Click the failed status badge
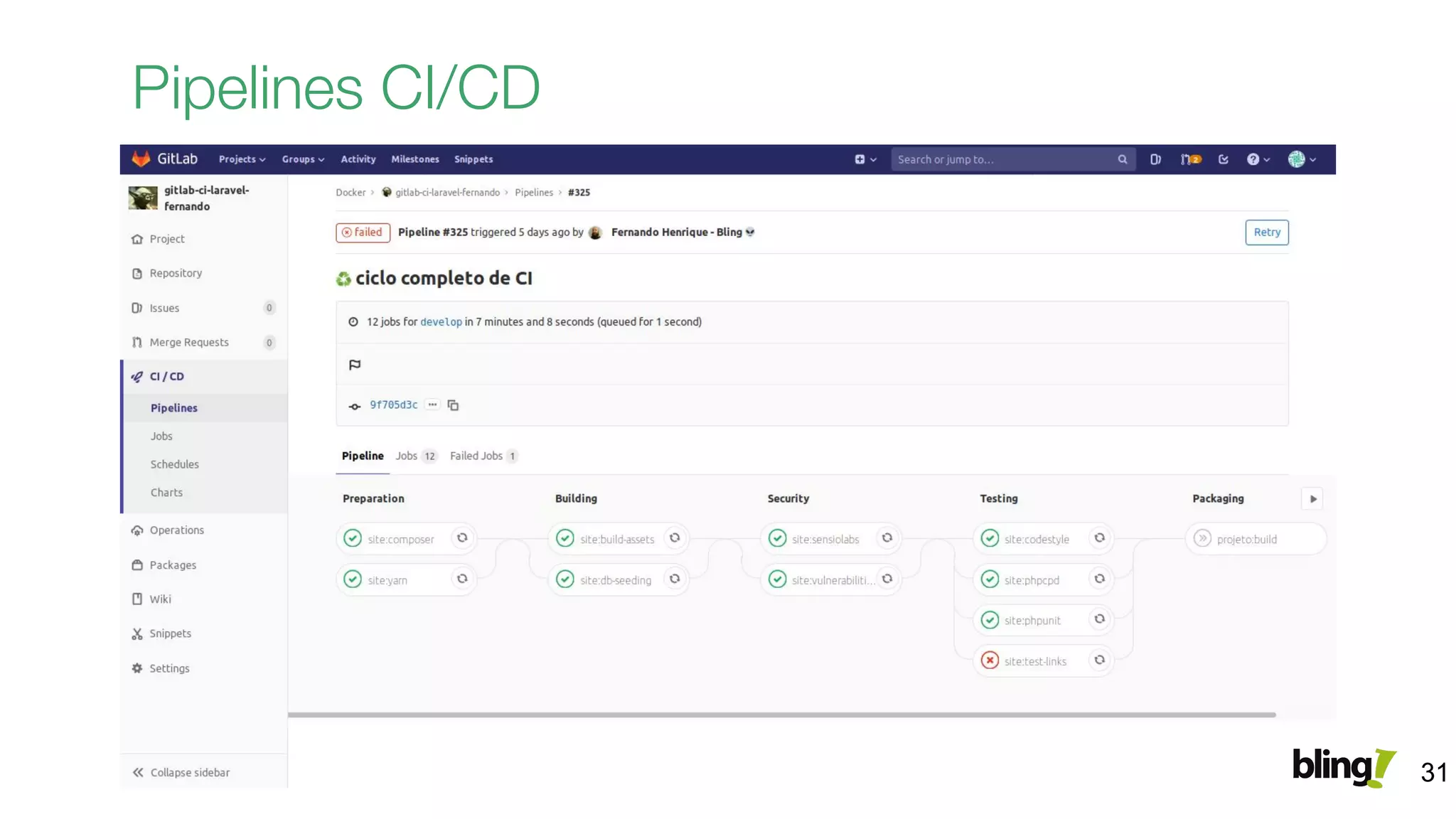Image resolution: width=1456 pixels, height=819 pixels. pos(363,232)
